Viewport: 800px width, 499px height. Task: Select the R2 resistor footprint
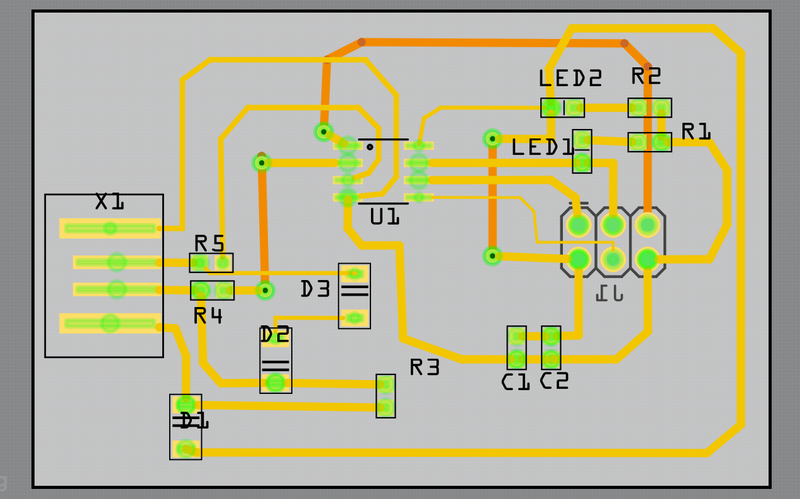coord(649,107)
